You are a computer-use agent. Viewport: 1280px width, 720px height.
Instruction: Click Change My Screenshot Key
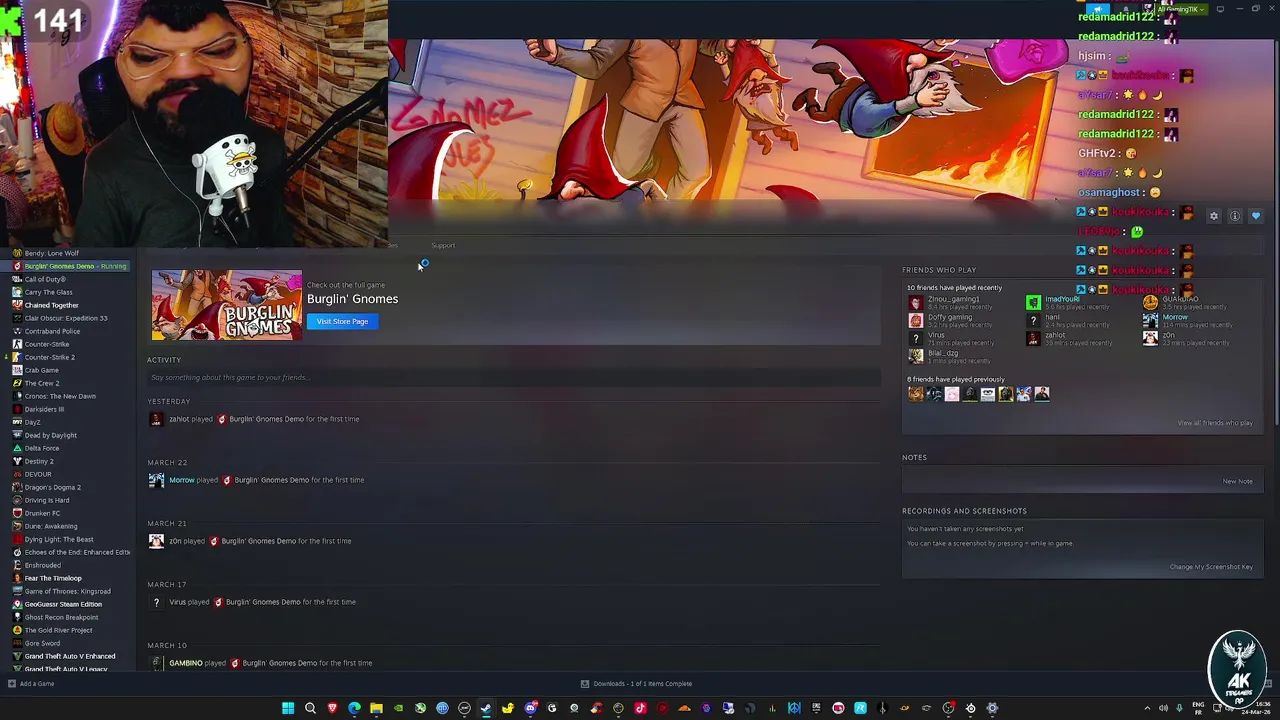1211,567
